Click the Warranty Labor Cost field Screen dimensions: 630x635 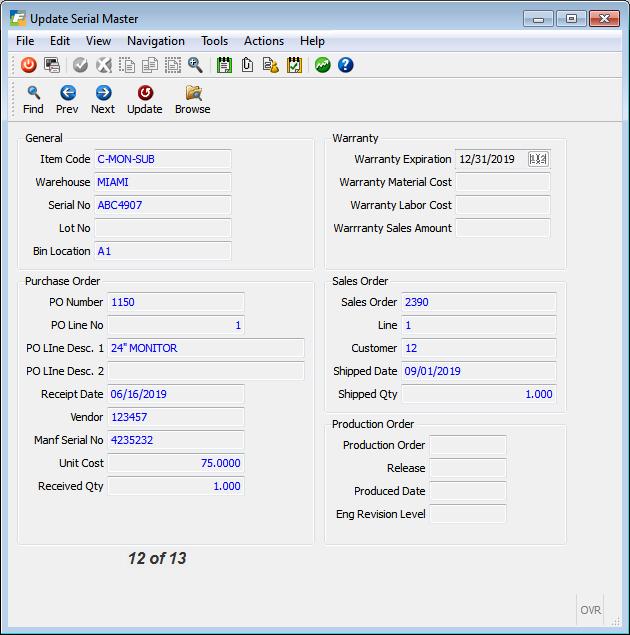[x=503, y=205]
